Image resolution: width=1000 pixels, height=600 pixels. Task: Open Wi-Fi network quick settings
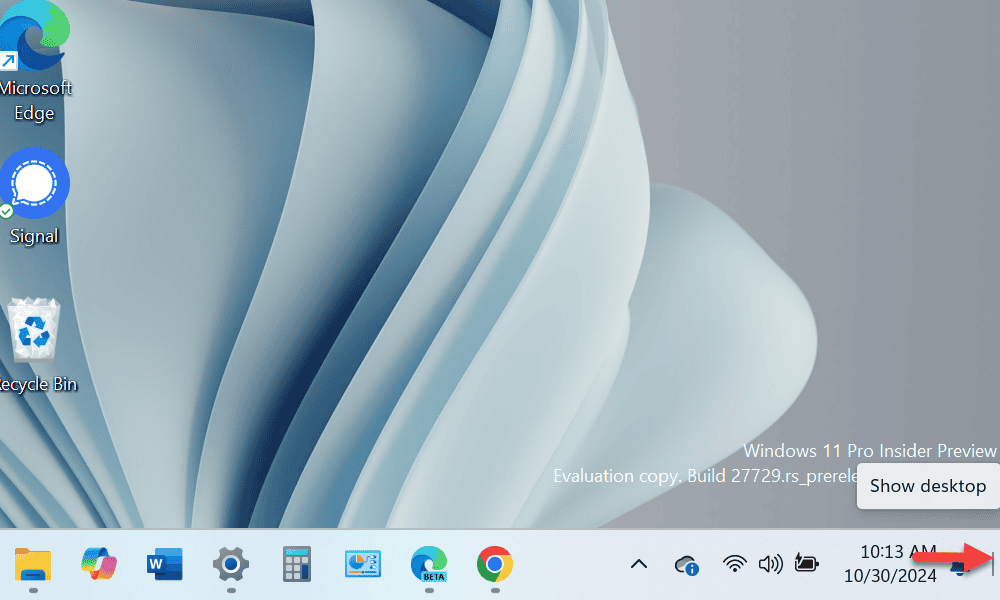[734, 564]
